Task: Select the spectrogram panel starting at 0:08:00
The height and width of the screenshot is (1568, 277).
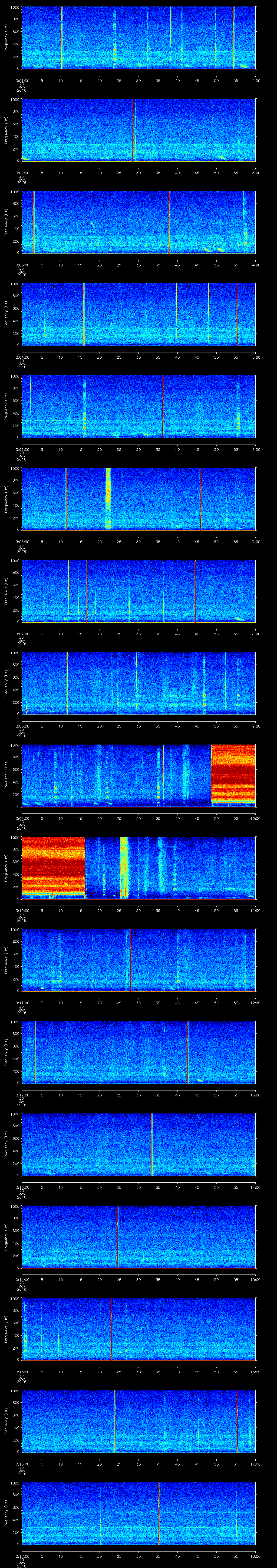Action: coord(138,683)
